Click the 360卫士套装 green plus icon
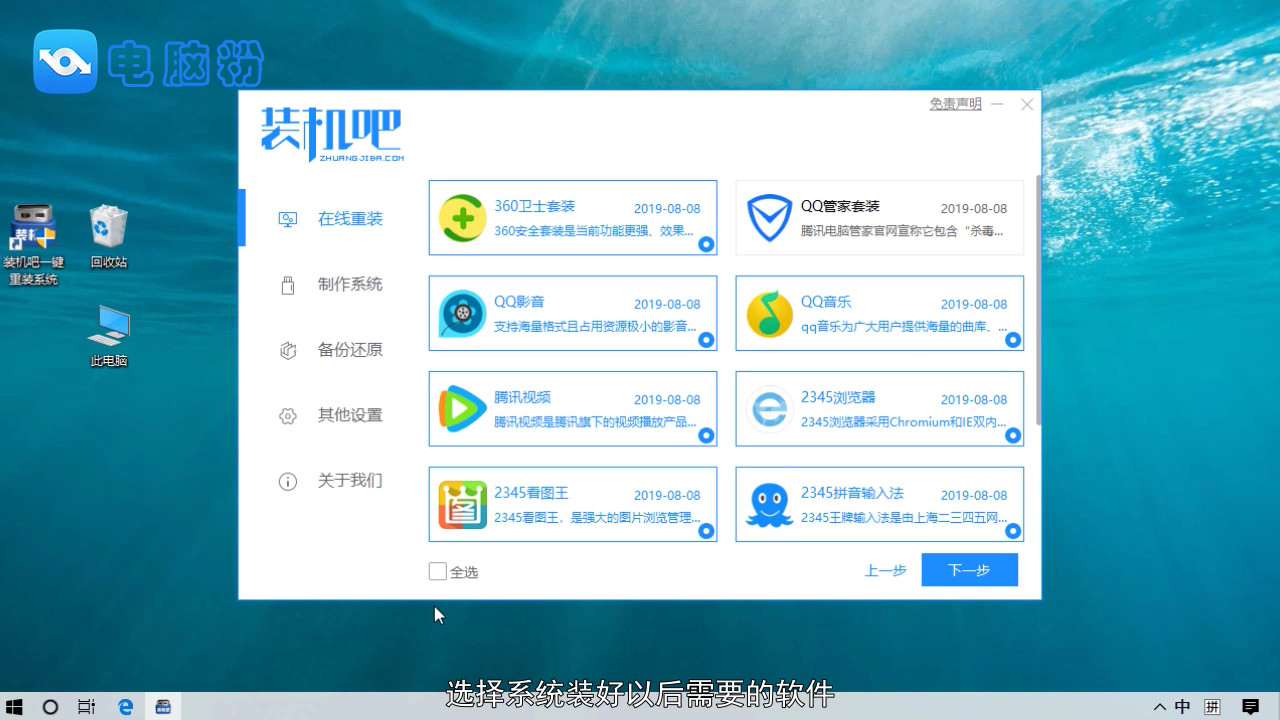The width and height of the screenshot is (1280, 720). [x=463, y=218]
